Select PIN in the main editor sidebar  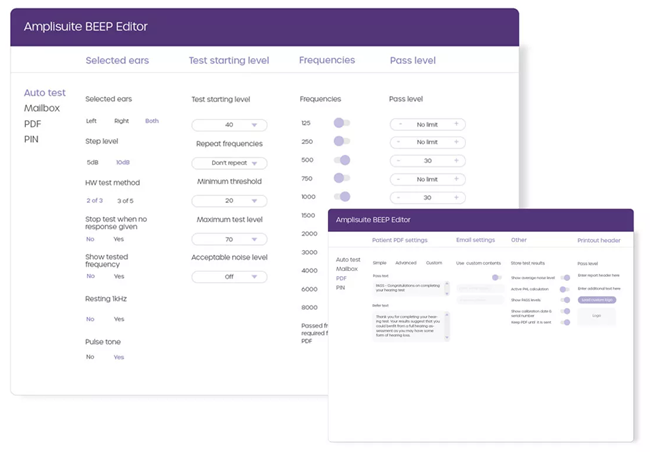pyautogui.click(x=31, y=139)
